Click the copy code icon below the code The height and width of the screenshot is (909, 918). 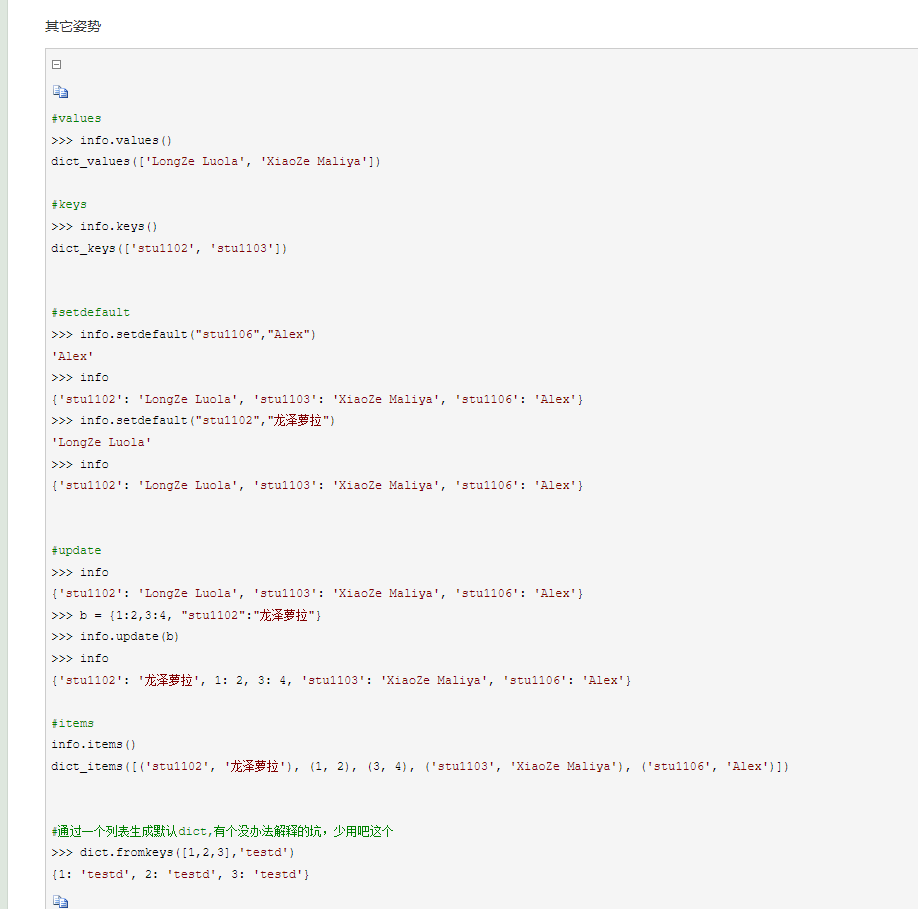[x=60, y=901]
